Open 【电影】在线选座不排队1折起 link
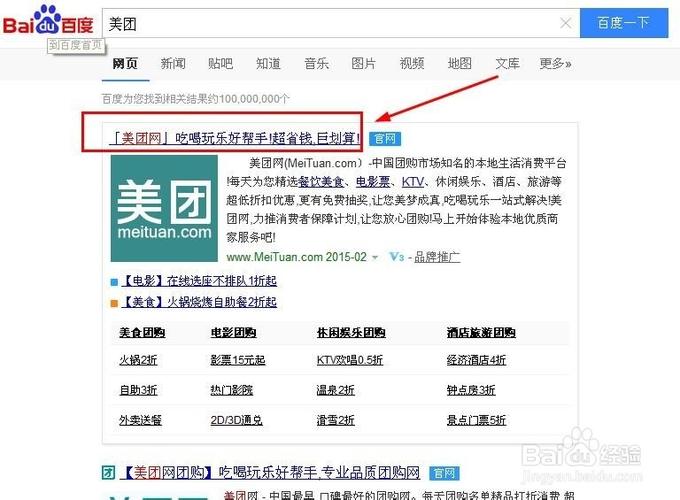This screenshot has width=680, height=500. click(x=199, y=281)
